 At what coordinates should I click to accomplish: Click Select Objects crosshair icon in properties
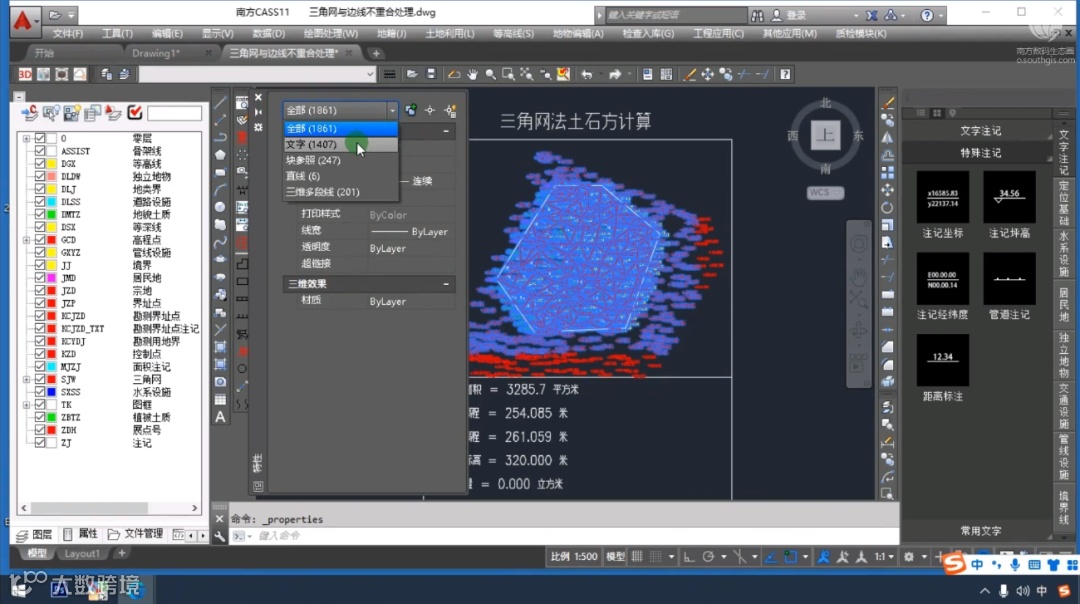(430, 110)
